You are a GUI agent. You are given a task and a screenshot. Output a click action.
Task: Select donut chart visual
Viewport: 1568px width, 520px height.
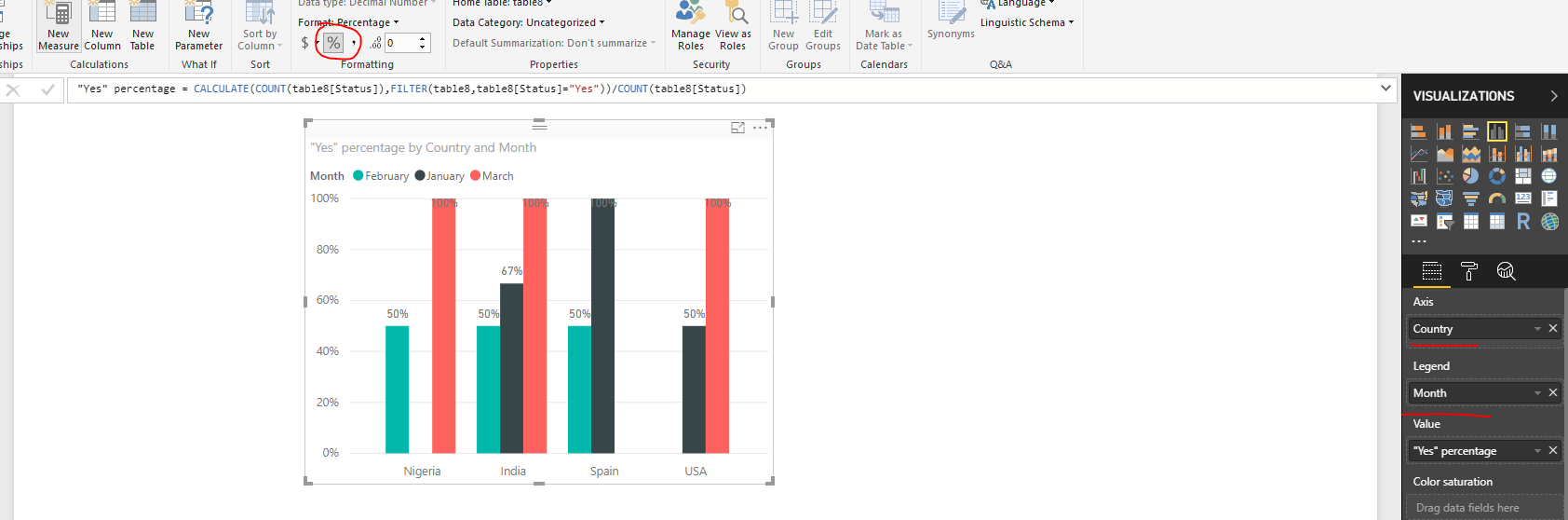click(1497, 176)
